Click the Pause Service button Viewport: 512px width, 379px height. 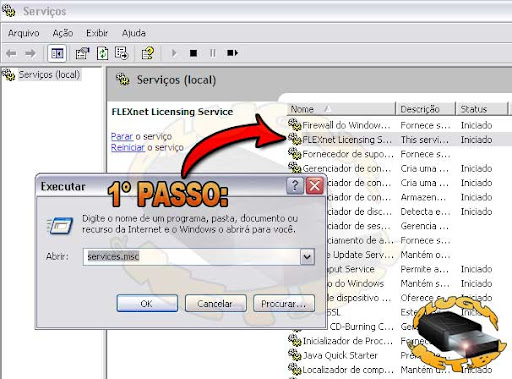[x=213, y=53]
